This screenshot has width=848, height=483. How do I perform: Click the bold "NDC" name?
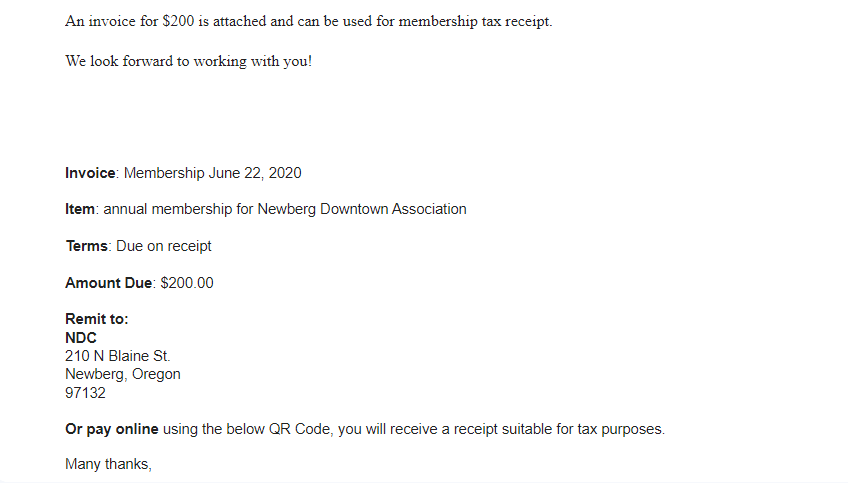(x=81, y=338)
